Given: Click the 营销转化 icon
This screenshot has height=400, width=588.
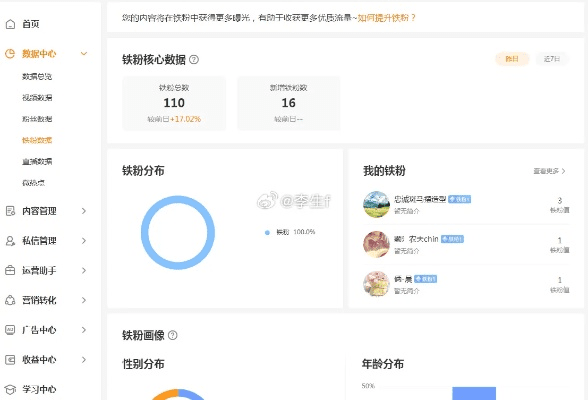Looking at the screenshot, I should [x=10, y=300].
